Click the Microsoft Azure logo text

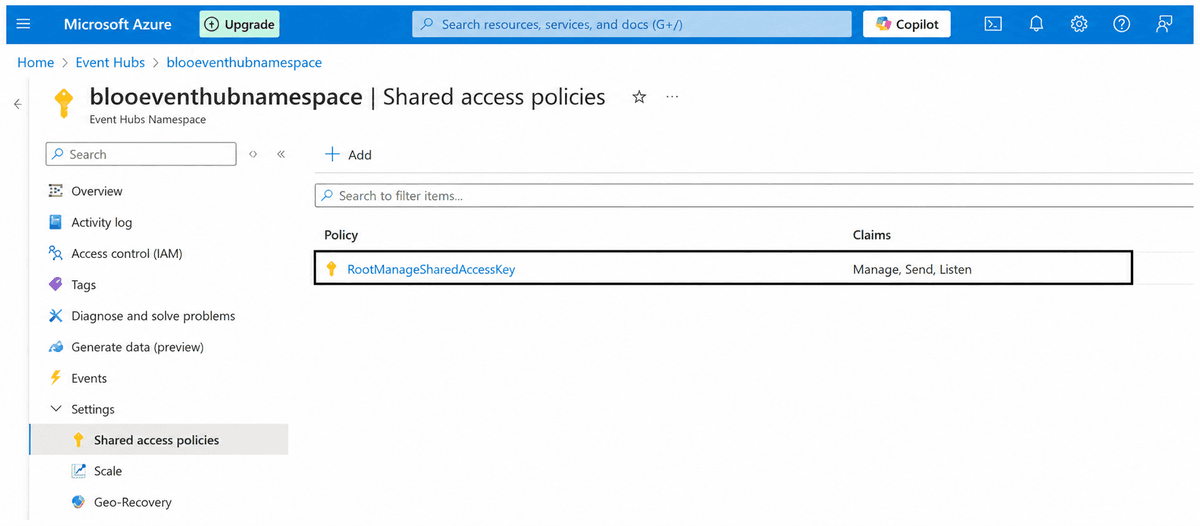pos(117,24)
